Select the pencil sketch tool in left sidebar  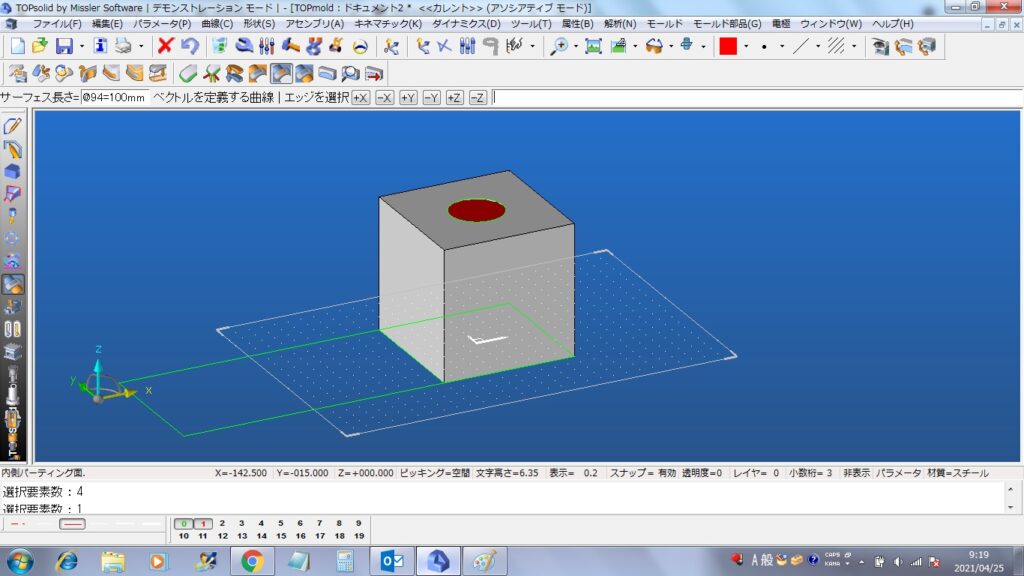12,125
